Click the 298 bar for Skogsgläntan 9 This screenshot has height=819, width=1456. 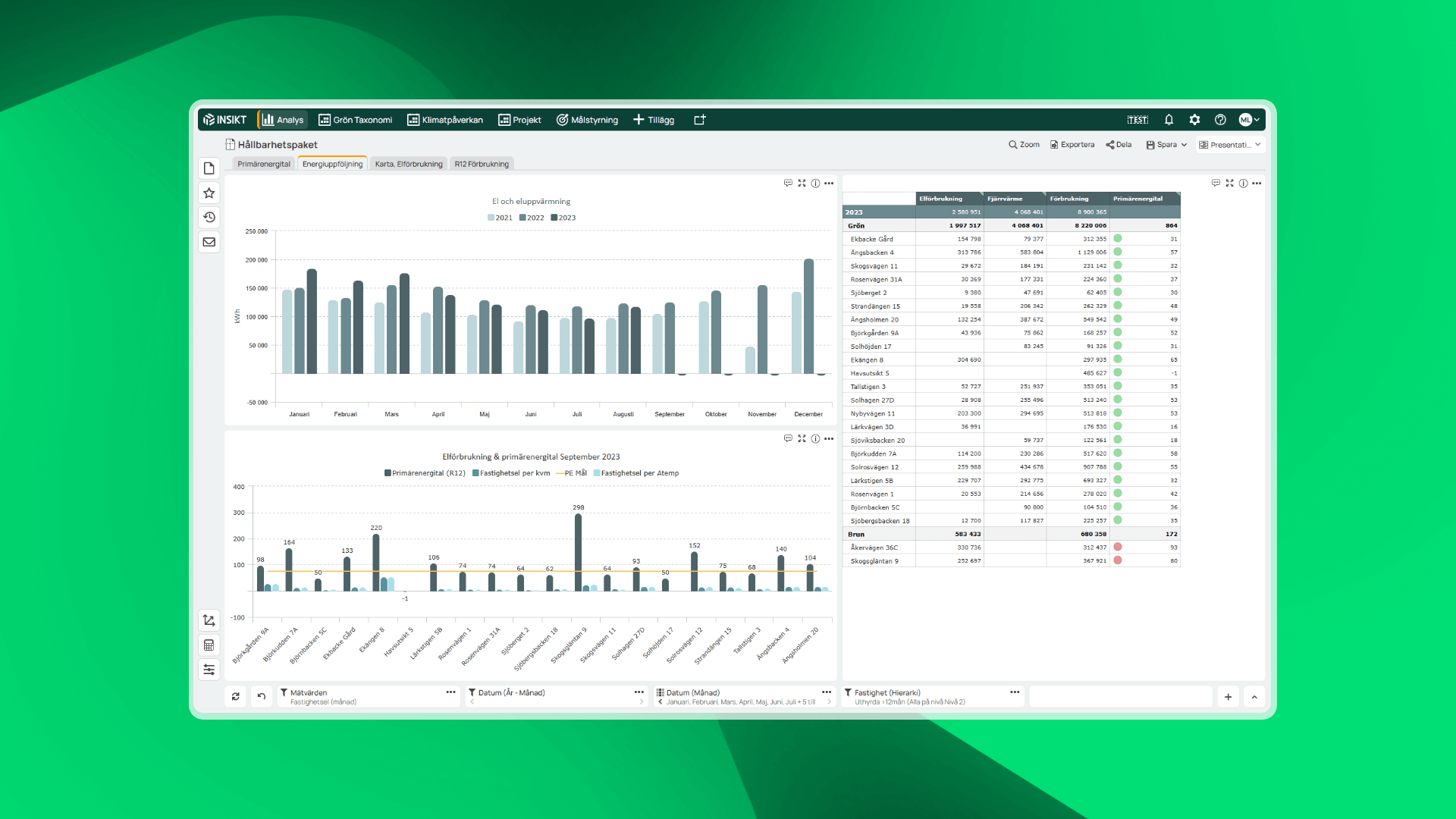[578, 553]
